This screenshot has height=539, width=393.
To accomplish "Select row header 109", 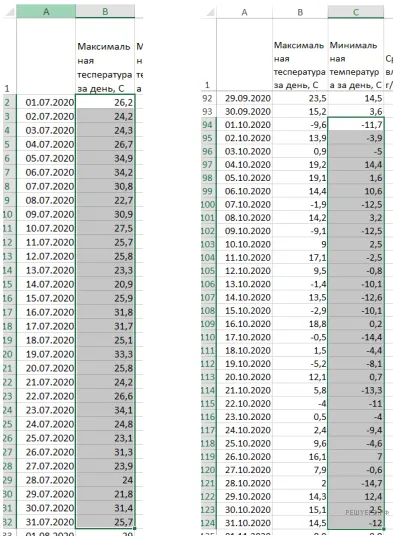I will coord(209,324).
